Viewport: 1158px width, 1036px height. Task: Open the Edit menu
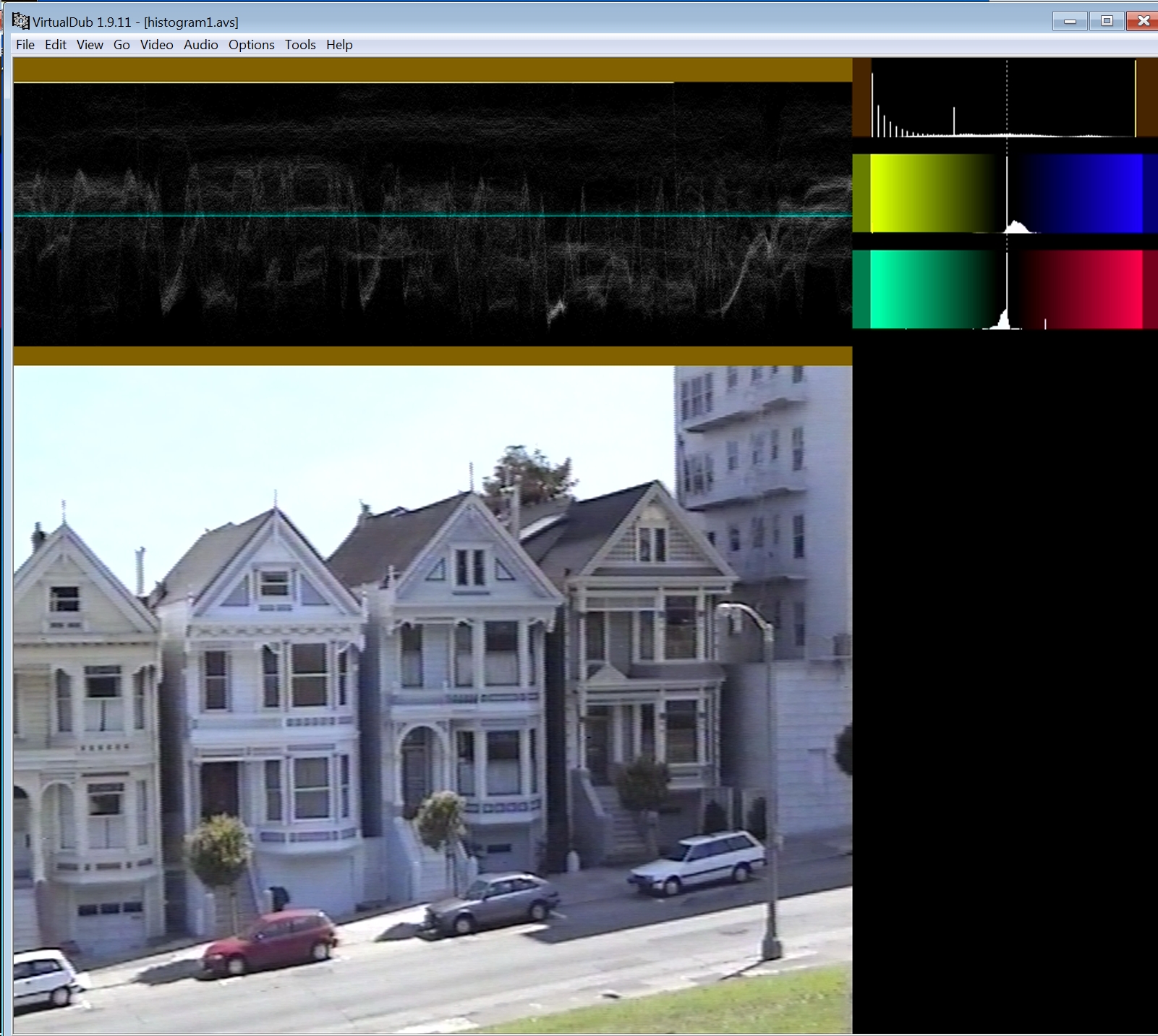coord(56,45)
